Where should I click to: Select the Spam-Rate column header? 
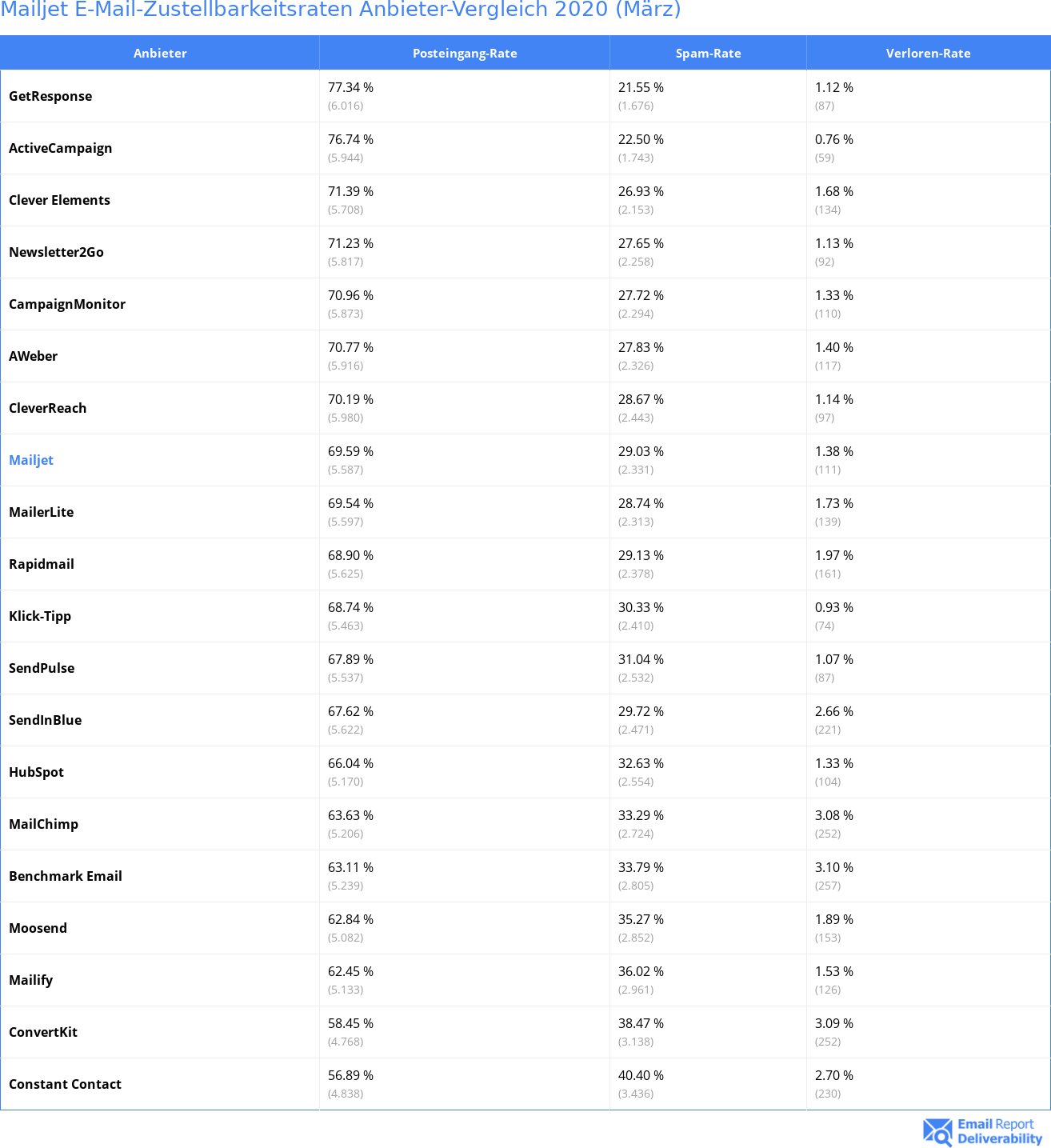click(708, 53)
